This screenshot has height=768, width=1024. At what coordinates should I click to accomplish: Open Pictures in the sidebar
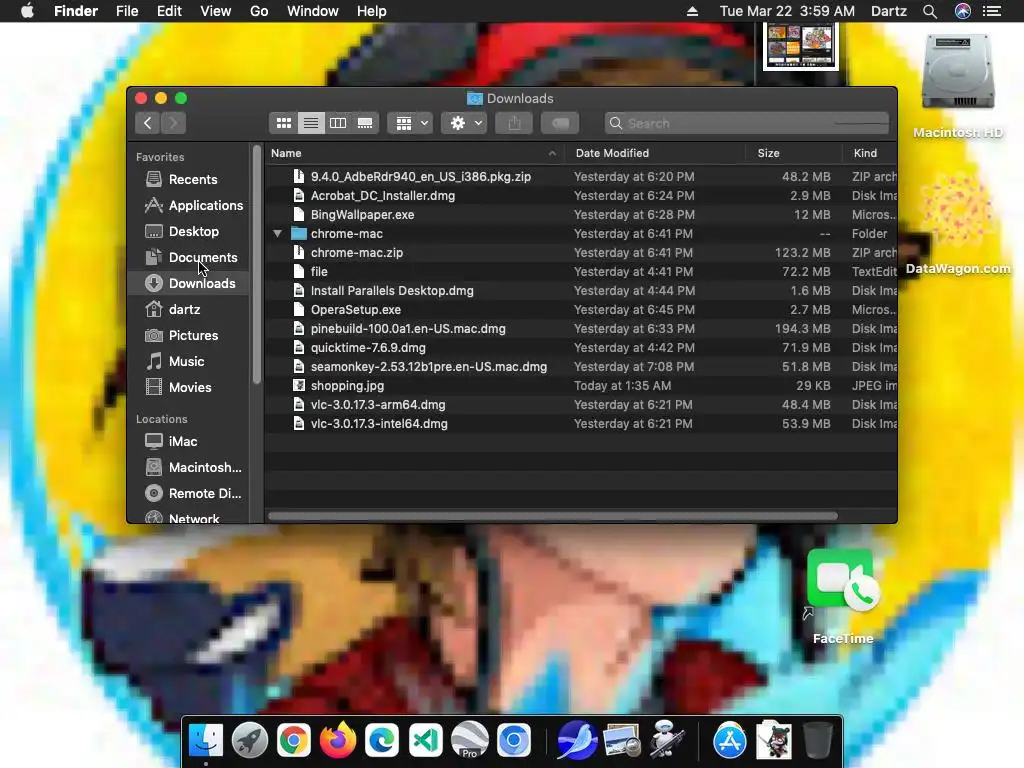click(188, 335)
